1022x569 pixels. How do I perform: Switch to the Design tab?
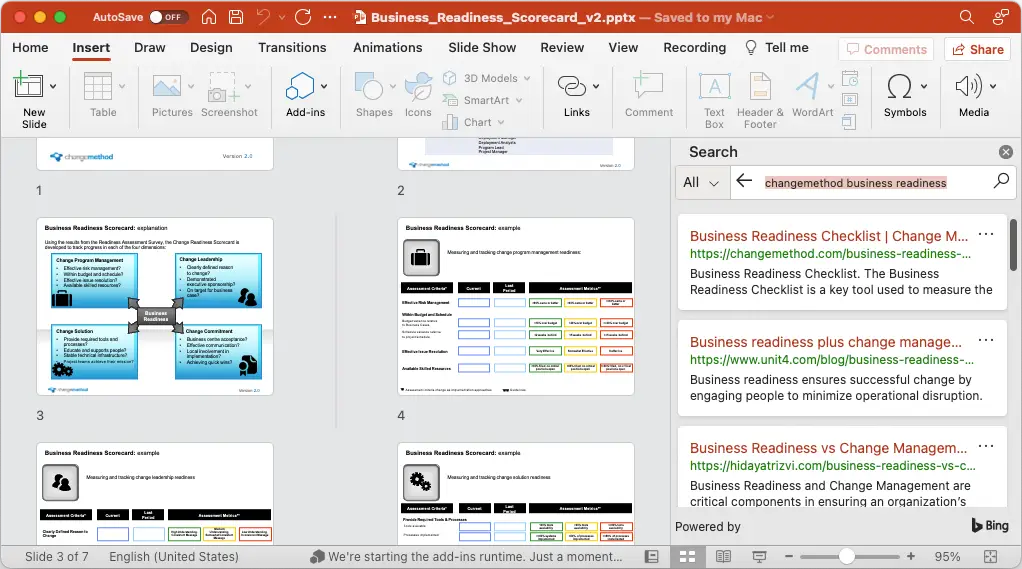click(x=211, y=48)
